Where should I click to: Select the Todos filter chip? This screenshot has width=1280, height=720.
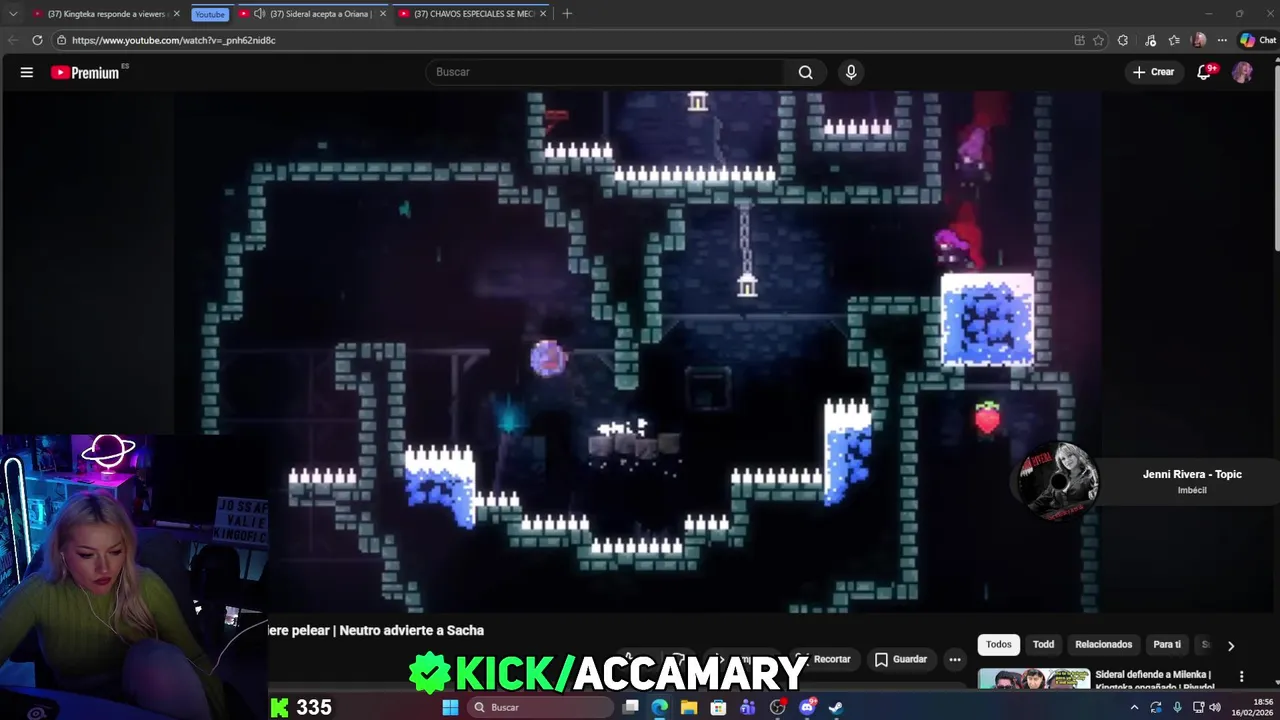(998, 644)
